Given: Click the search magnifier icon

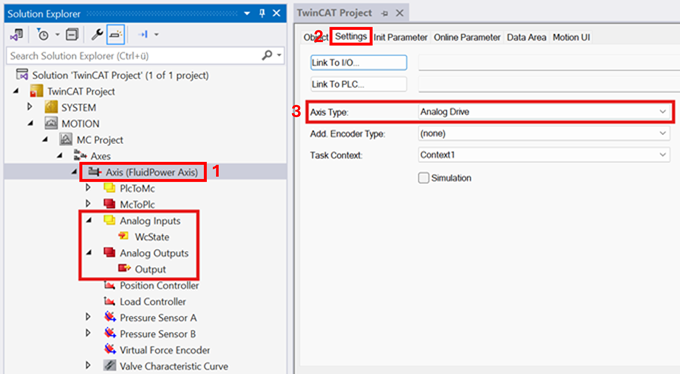Looking at the screenshot, I should tap(267, 55).
